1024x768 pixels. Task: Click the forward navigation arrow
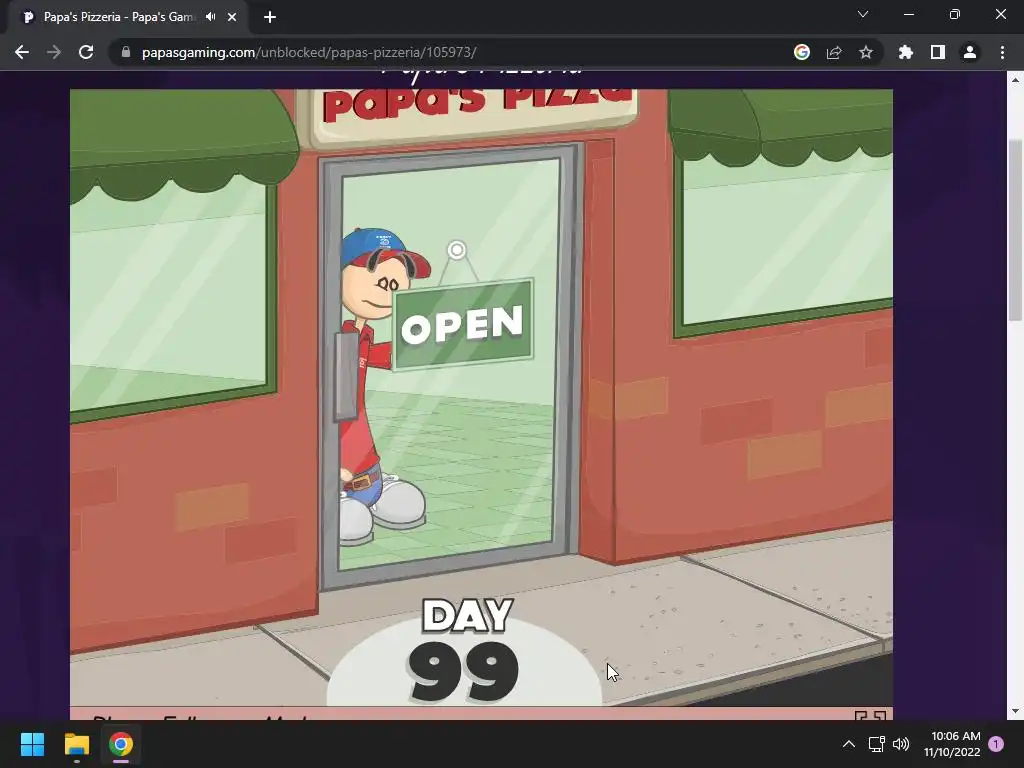coord(54,52)
